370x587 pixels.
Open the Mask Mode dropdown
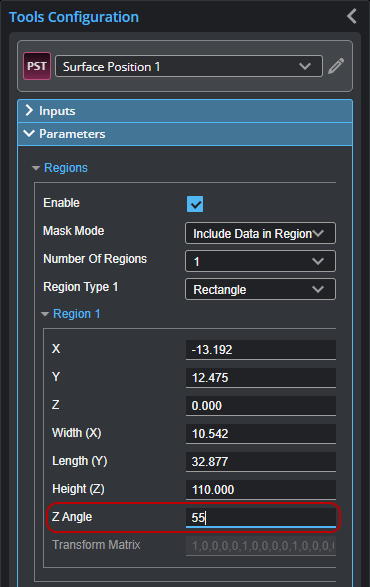pyautogui.click(x=260, y=233)
